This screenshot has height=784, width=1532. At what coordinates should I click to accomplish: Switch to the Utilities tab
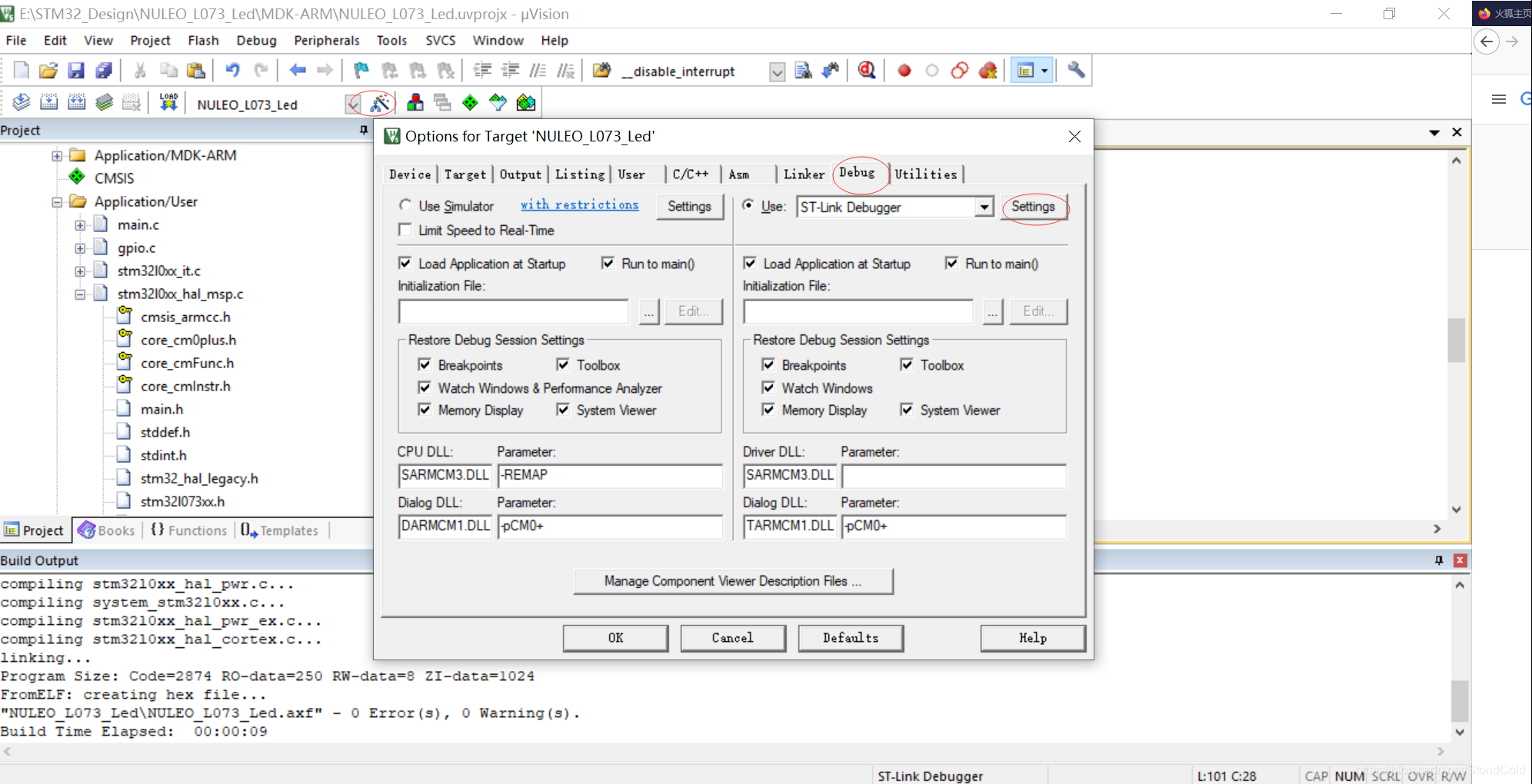pyautogui.click(x=926, y=174)
